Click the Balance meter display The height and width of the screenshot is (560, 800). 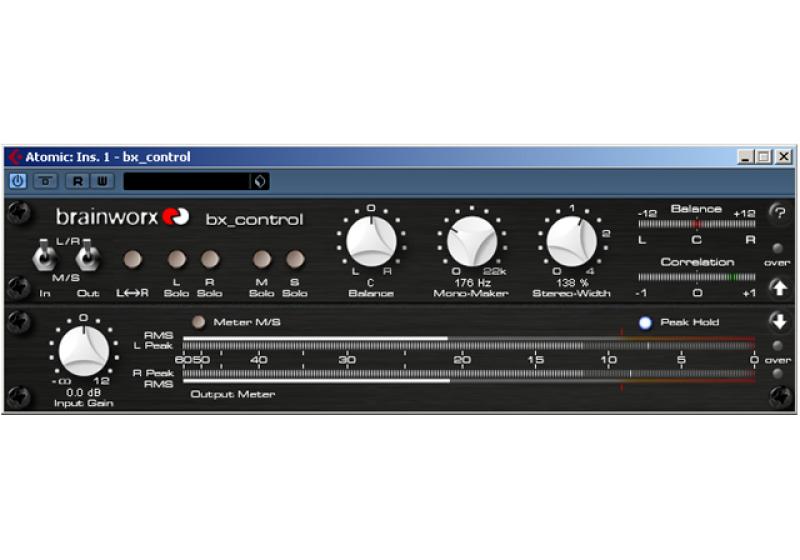click(696, 224)
